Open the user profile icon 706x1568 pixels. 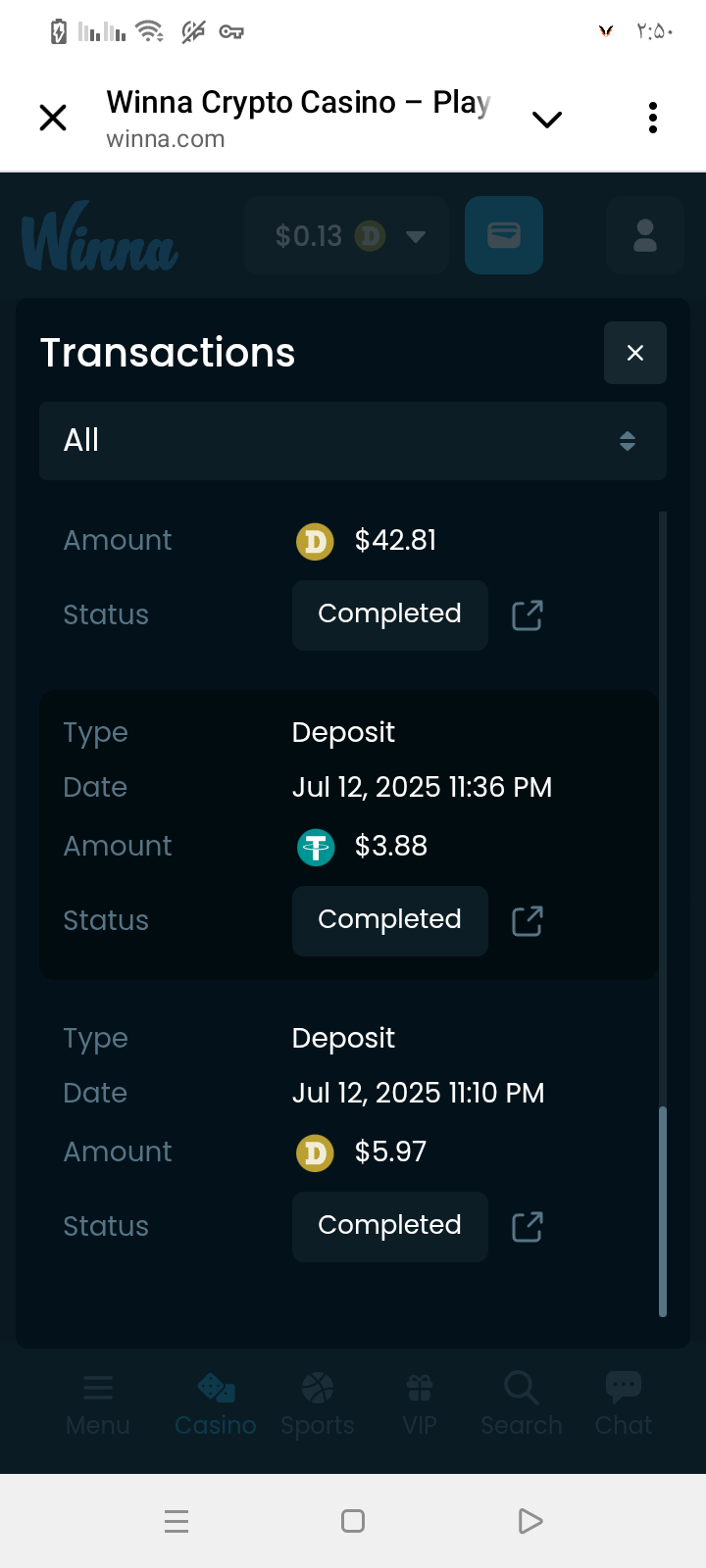click(x=644, y=235)
